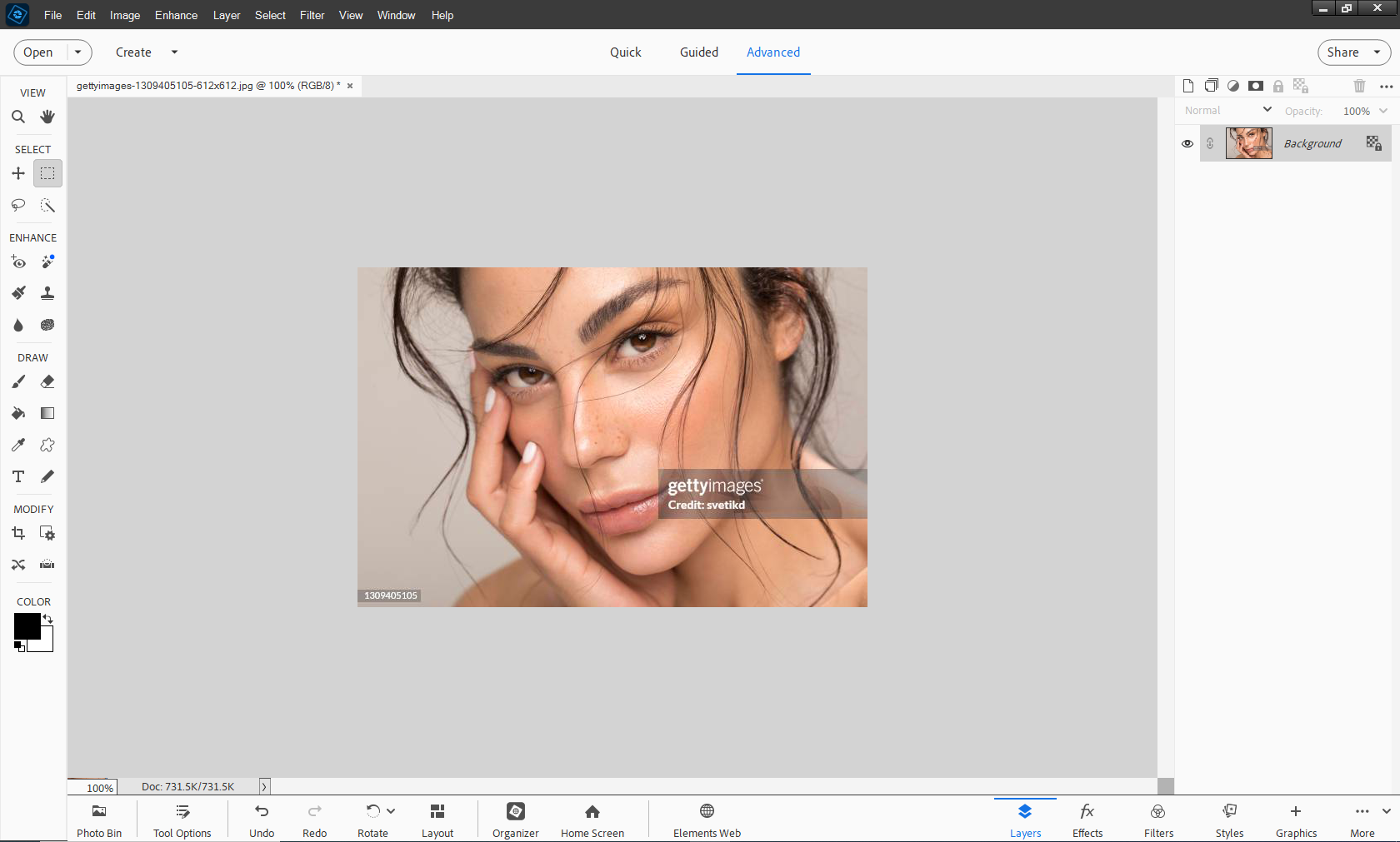Click the Undo button
Viewport: 1400px width, 842px height.
click(x=262, y=820)
